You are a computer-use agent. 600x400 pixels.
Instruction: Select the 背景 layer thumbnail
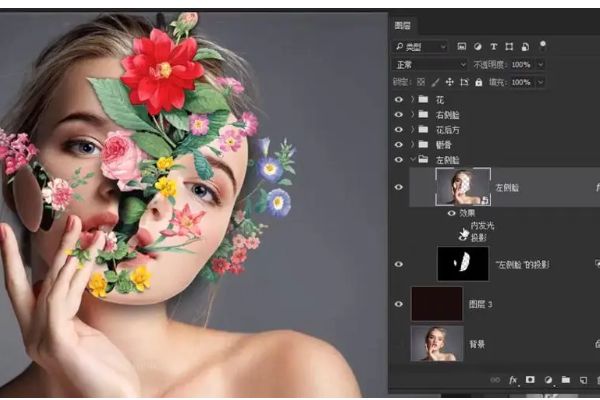coord(437,343)
